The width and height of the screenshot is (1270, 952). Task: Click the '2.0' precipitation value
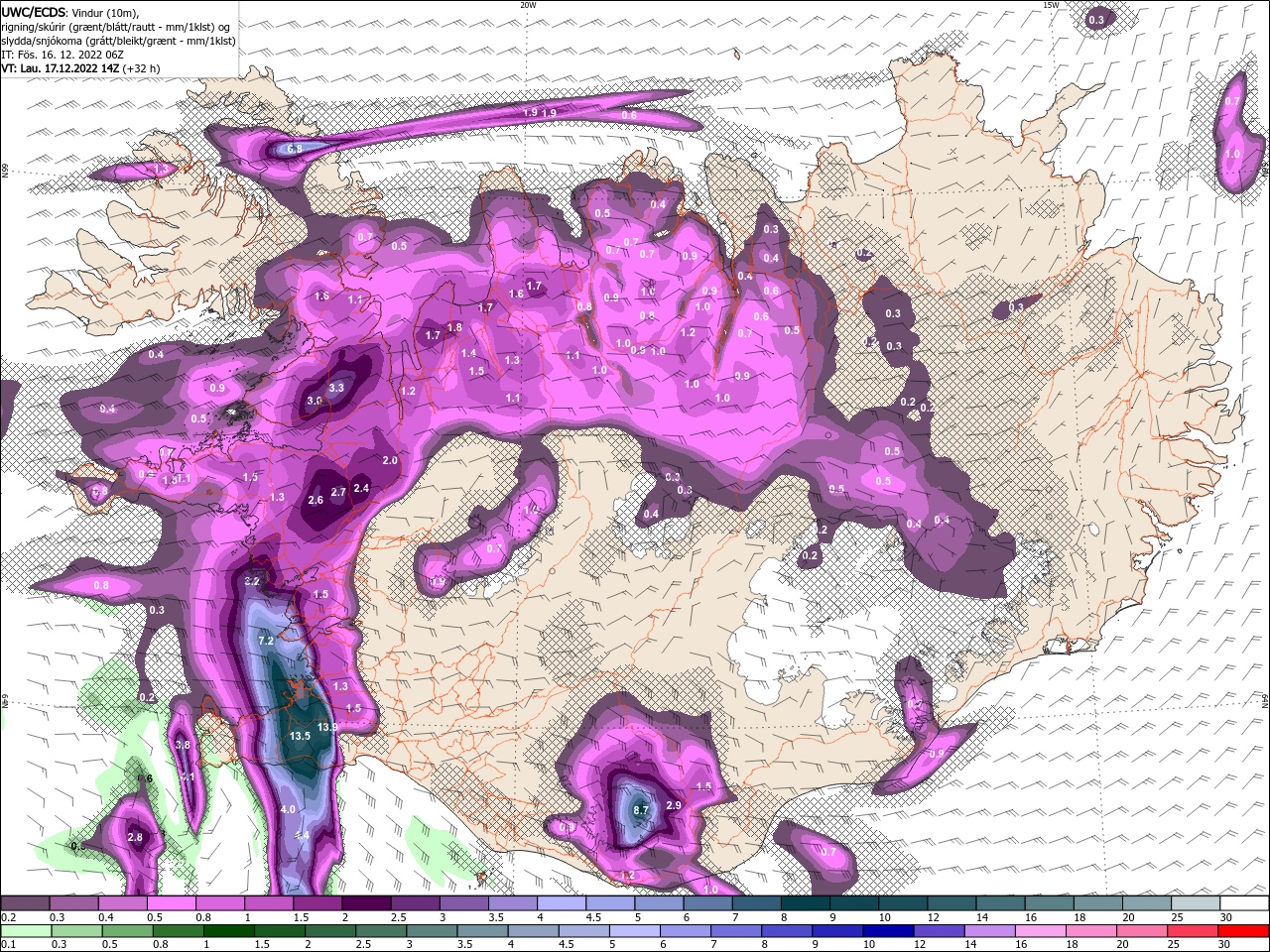click(x=390, y=461)
